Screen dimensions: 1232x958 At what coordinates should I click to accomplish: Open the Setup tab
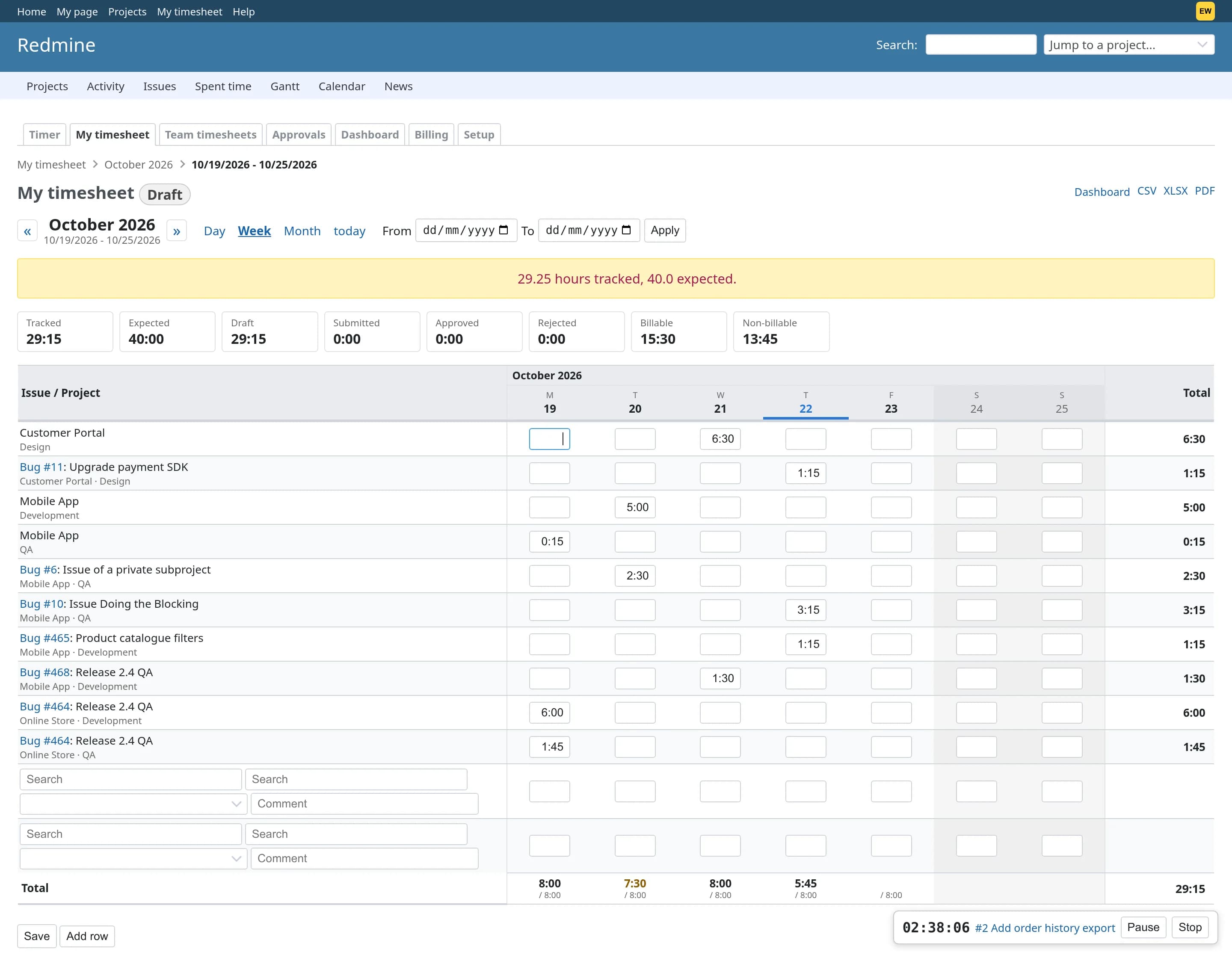pyautogui.click(x=478, y=134)
